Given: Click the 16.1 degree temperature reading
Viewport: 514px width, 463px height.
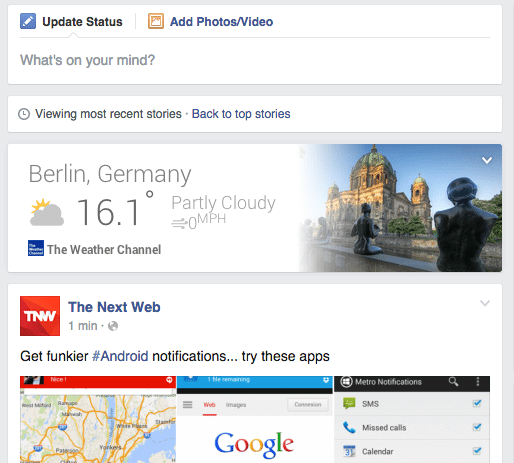Looking at the screenshot, I should [115, 210].
